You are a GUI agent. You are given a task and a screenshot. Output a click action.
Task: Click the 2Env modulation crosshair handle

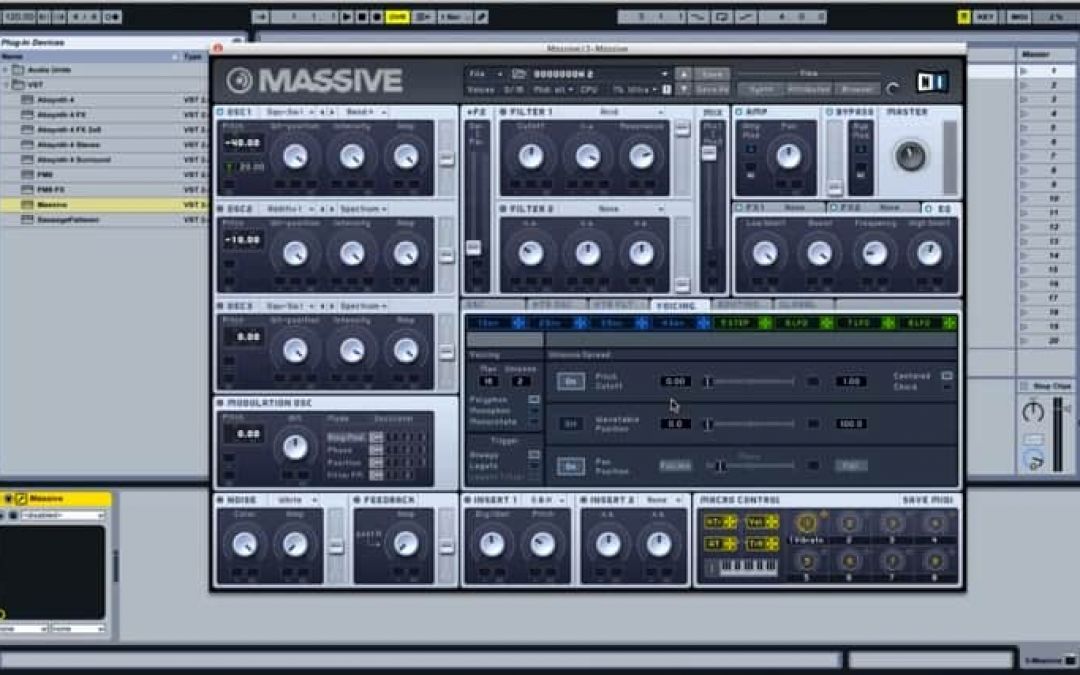click(580, 323)
